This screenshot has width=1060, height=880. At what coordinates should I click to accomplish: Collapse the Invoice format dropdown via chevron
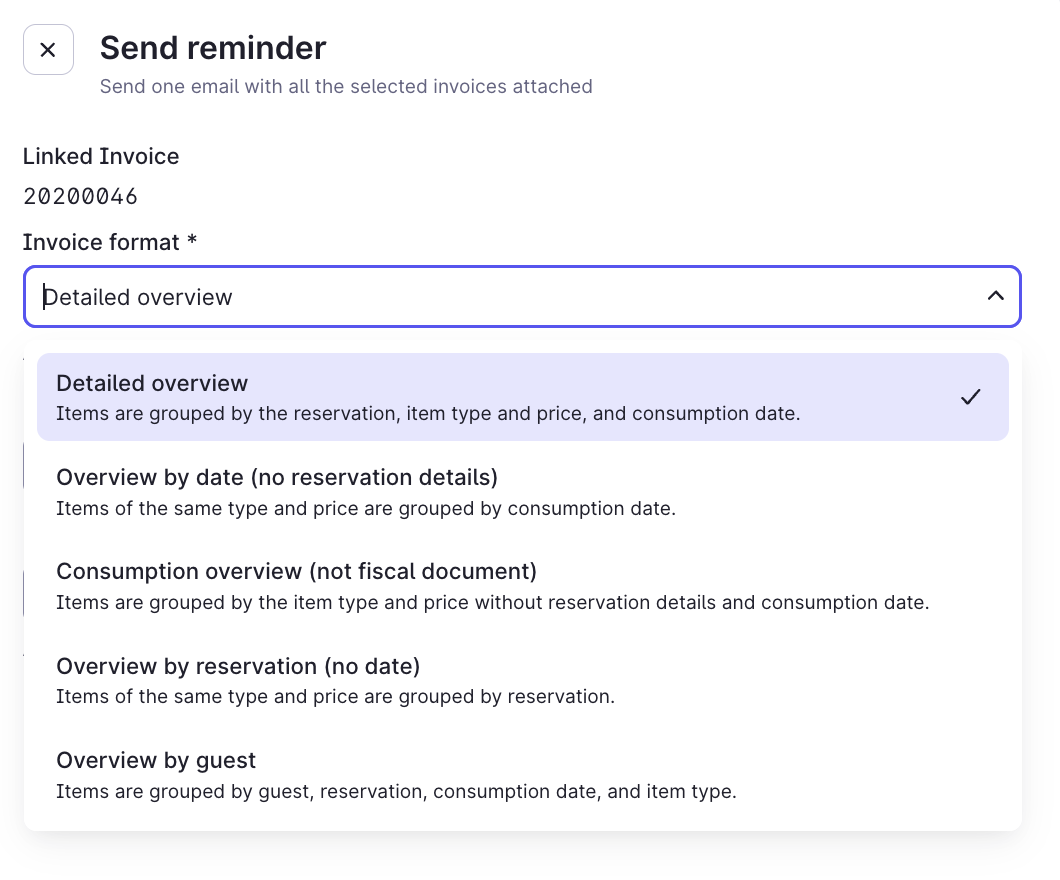tap(995, 296)
